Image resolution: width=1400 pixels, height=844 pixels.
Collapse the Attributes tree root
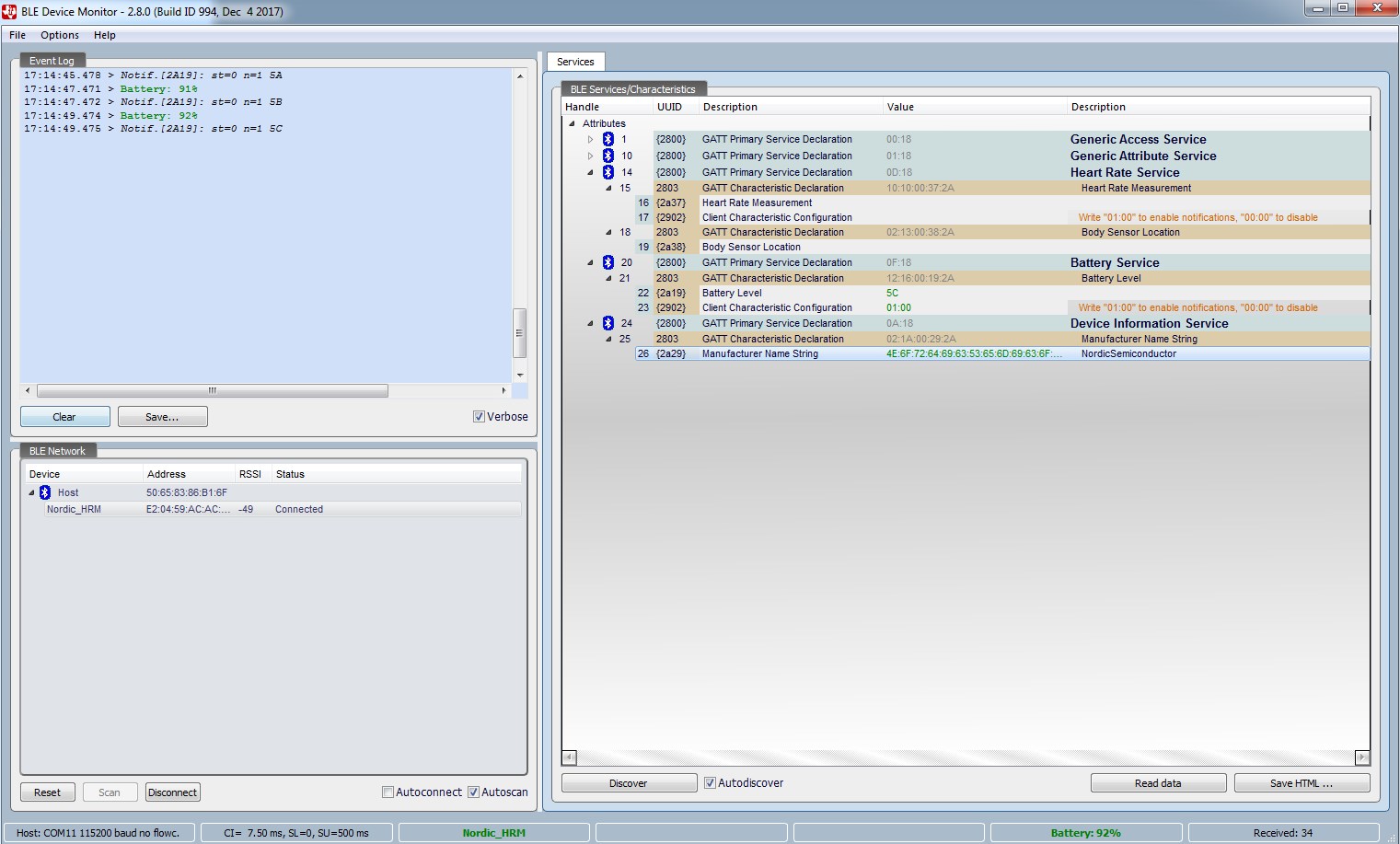coord(572,123)
